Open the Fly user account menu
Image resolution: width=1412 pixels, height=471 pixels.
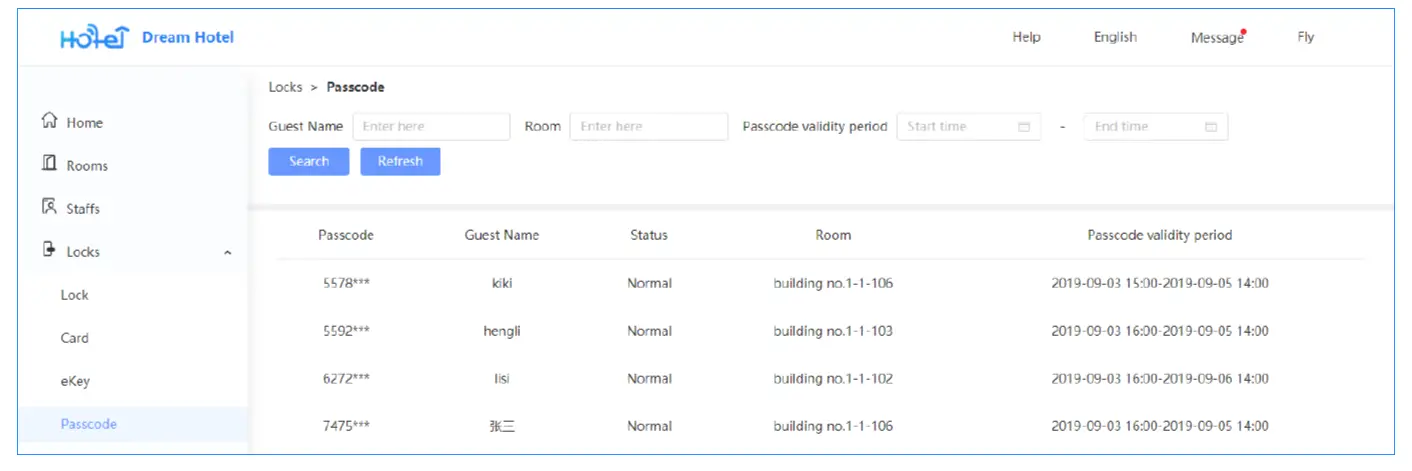[x=1305, y=37]
